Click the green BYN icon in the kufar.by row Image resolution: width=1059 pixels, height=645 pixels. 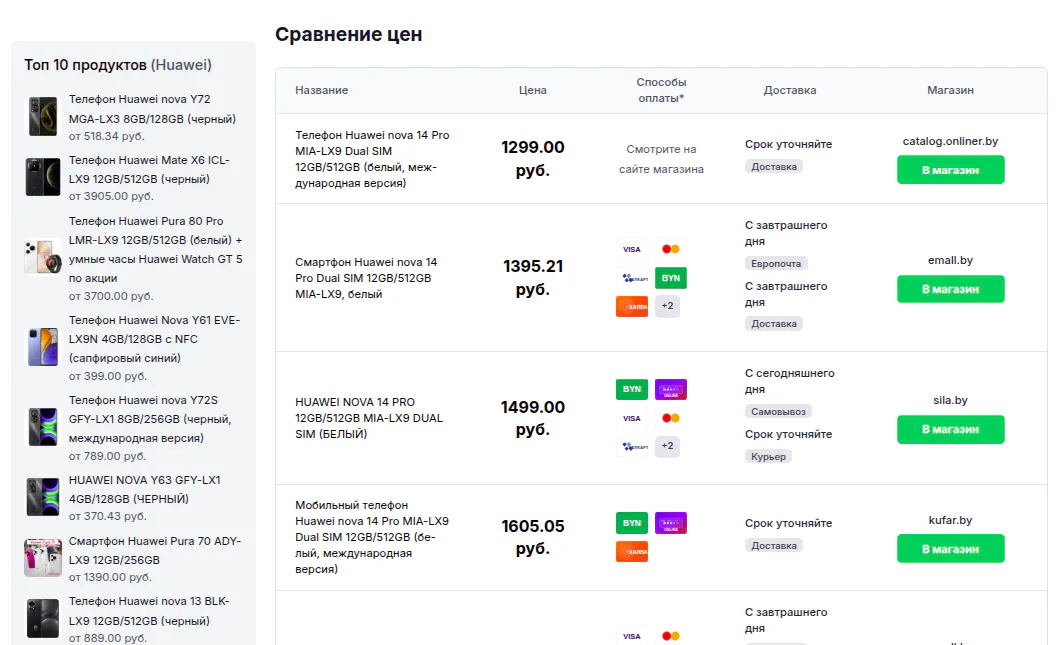click(x=631, y=523)
